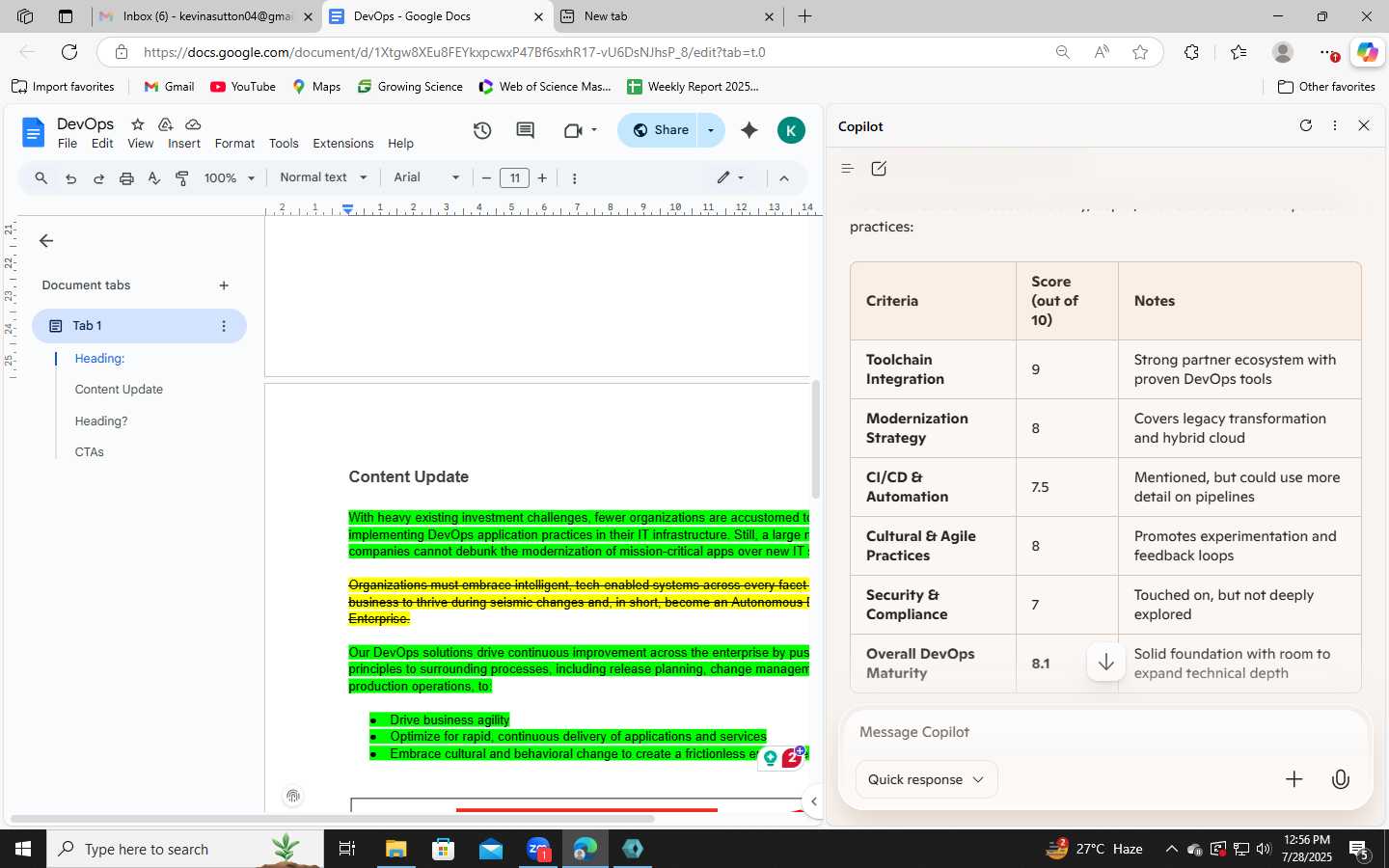Close the document outline panel
The width and height of the screenshot is (1389, 868).
click(46, 241)
